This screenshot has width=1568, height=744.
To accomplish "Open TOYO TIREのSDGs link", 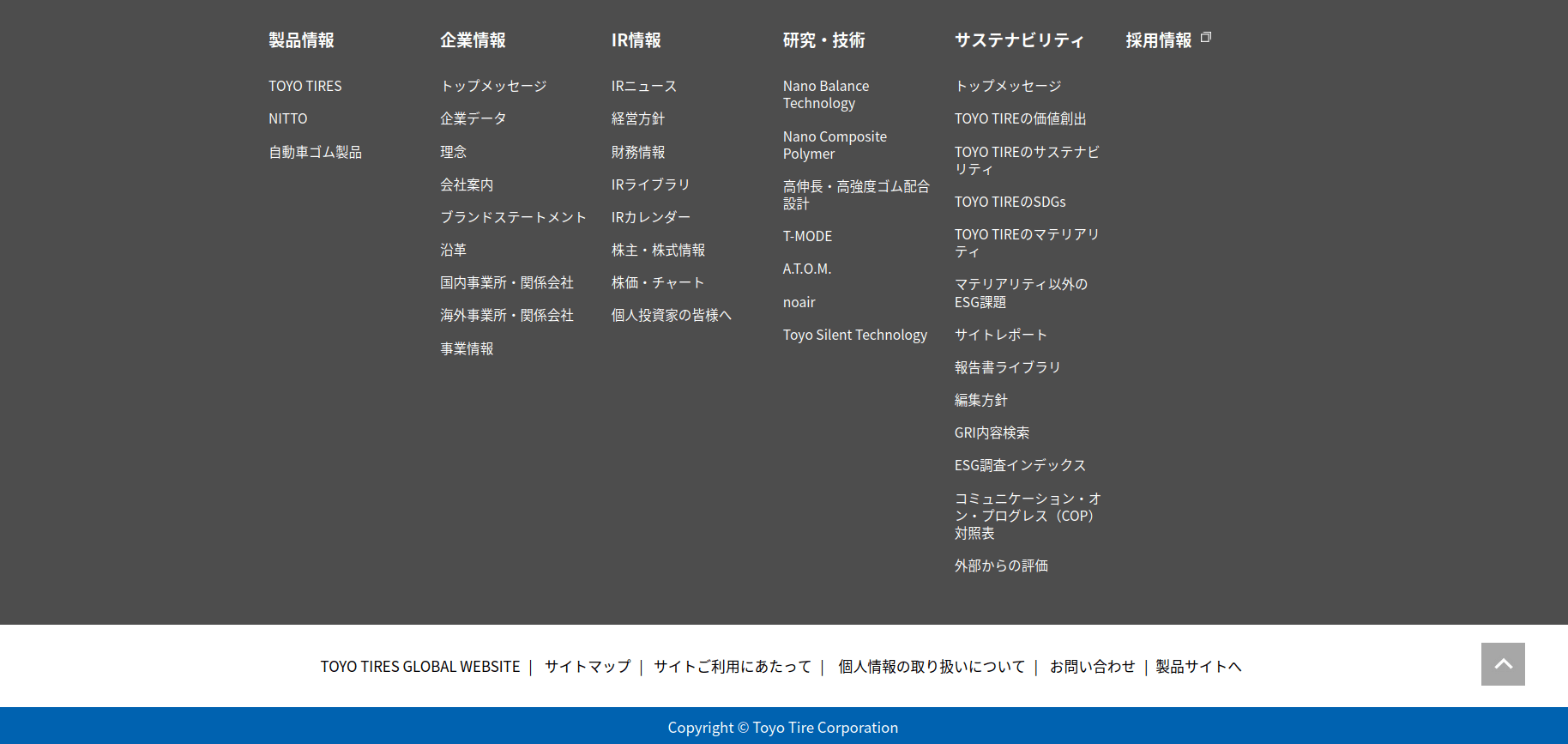I will tap(1010, 202).
